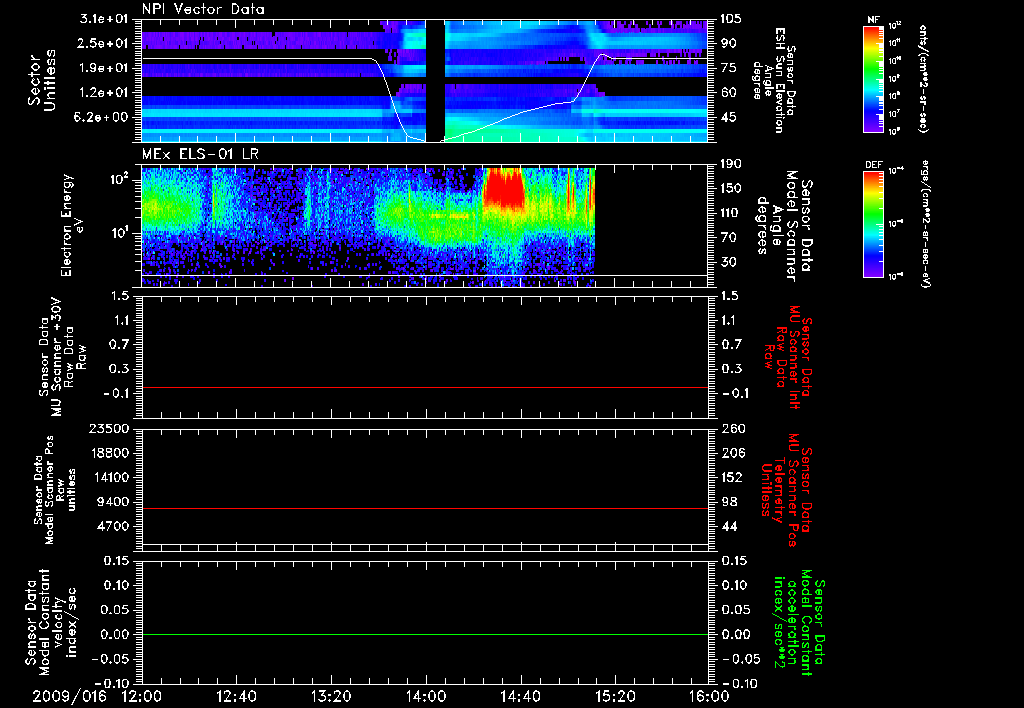
Task: Click the '9400' scanner position tick value
Action: (x=113, y=502)
